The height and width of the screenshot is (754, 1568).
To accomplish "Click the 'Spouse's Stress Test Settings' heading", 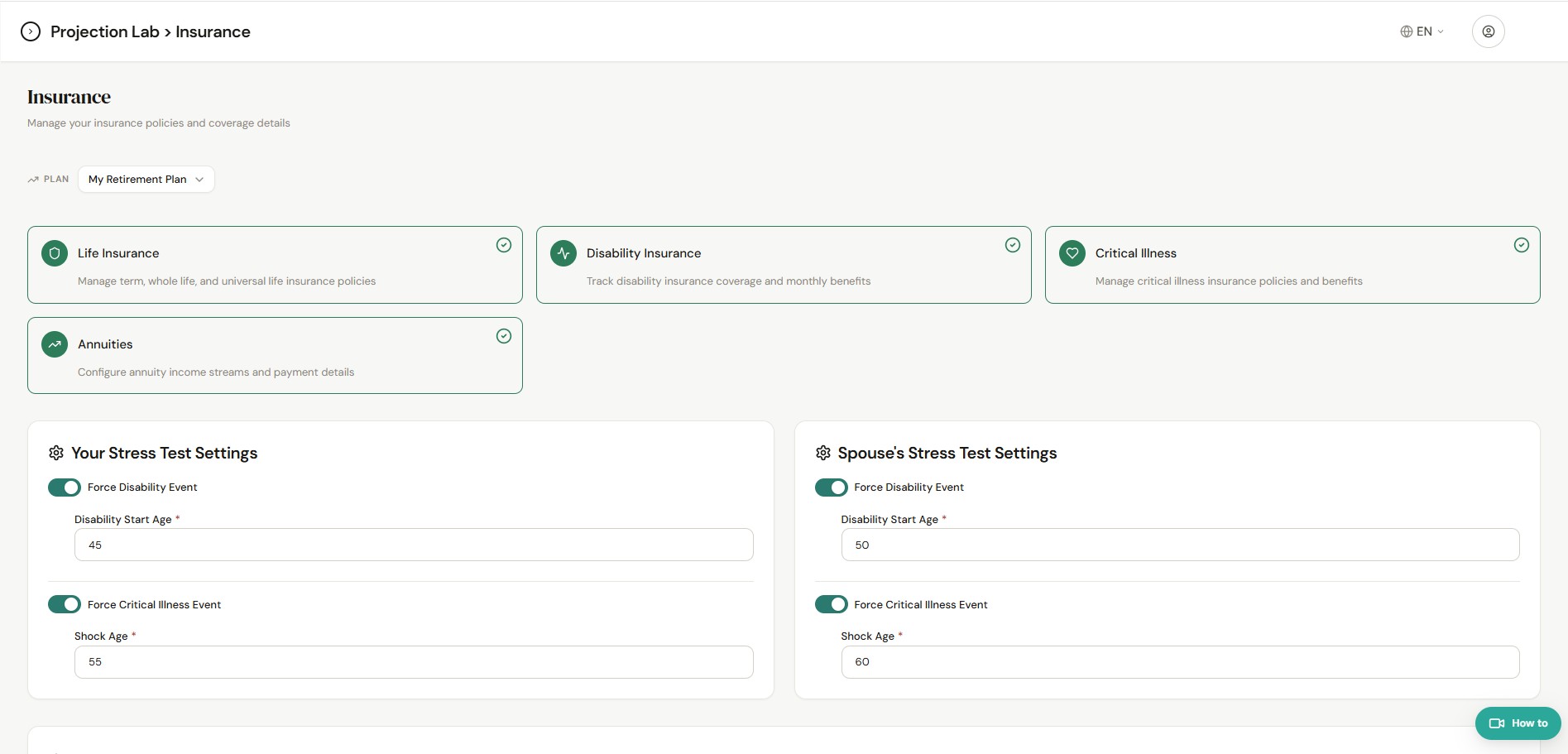I will point(947,453).
